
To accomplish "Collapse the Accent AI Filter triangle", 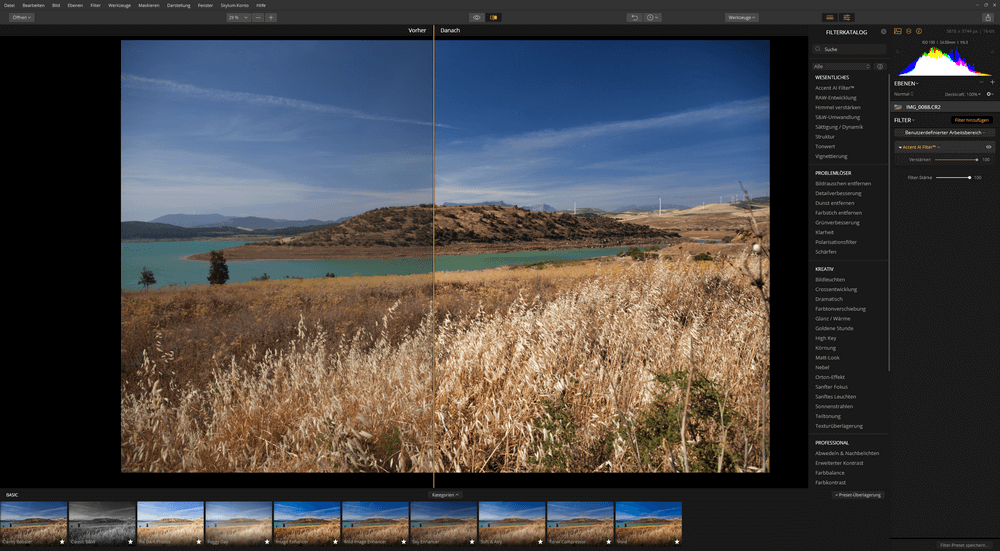I will click(x=900, y=147).
